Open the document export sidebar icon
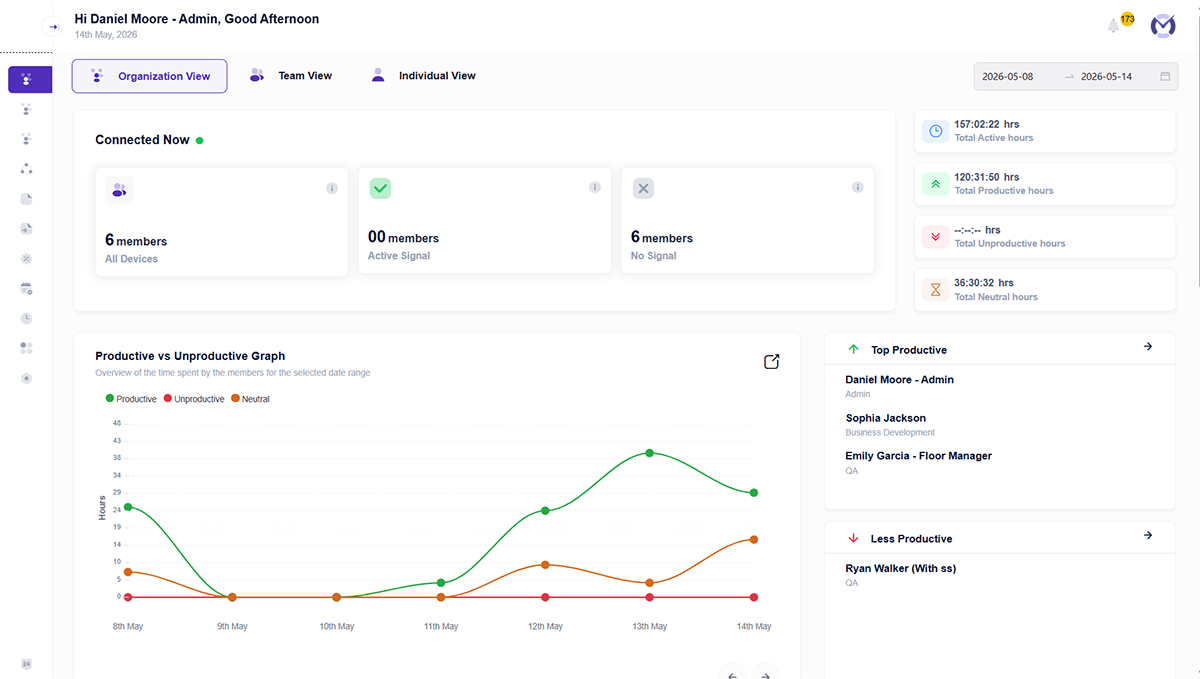The image size is (1200, 679). tap(26, 228)
